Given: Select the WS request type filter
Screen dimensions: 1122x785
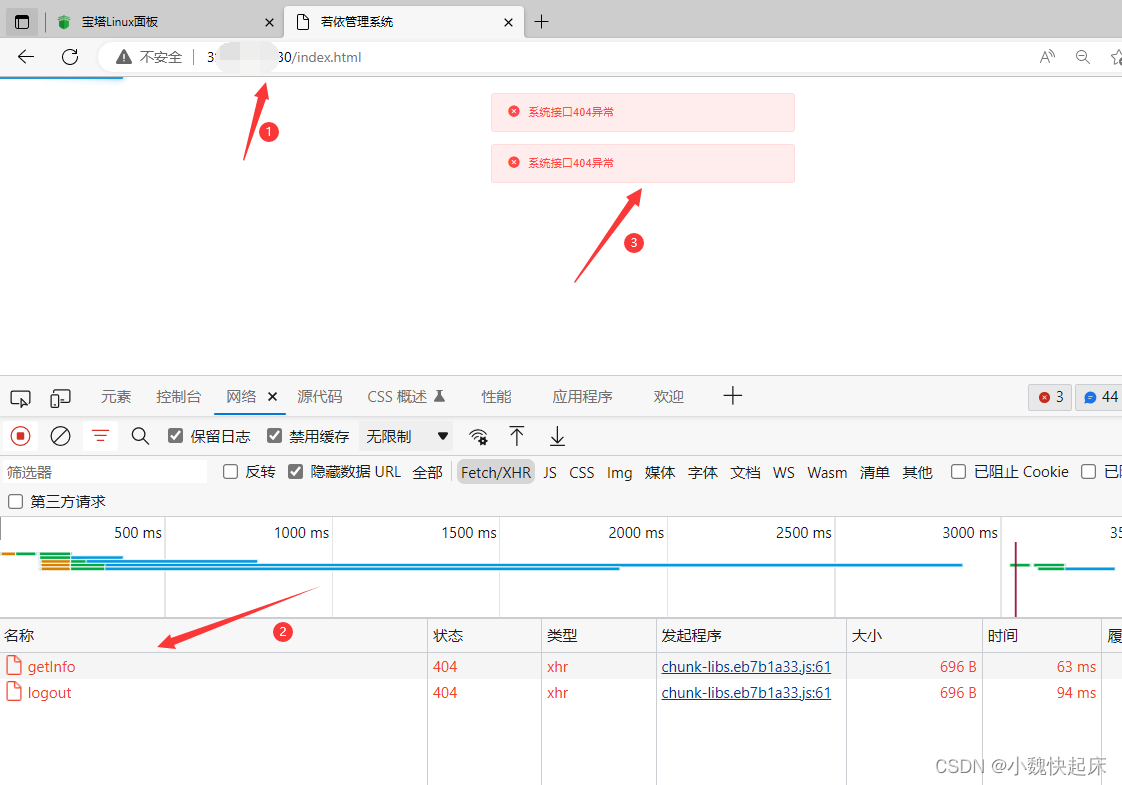Looking at the screenshot, I should 784,472.
